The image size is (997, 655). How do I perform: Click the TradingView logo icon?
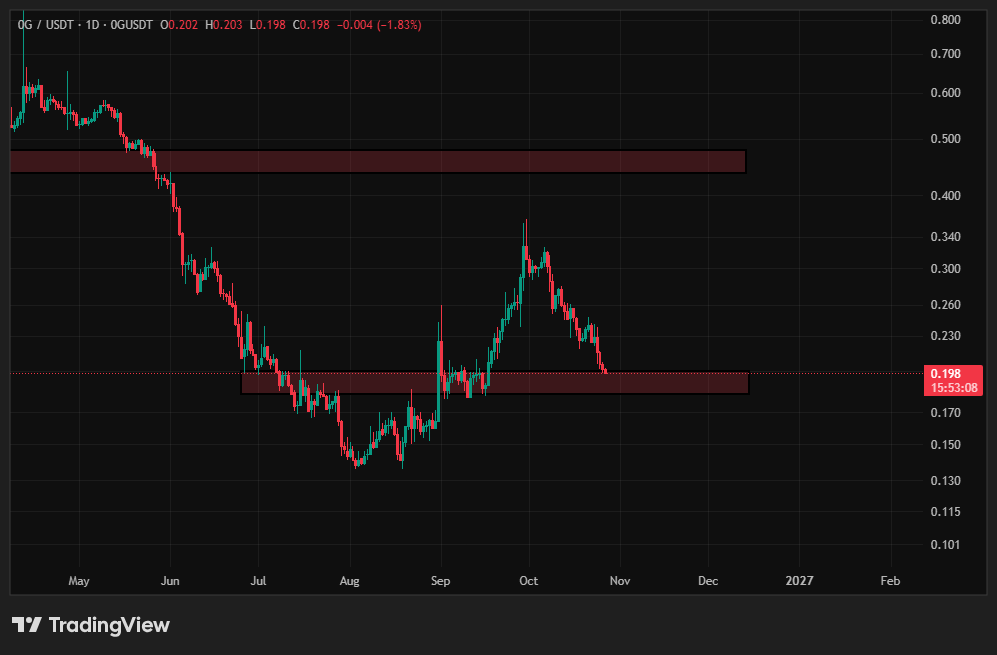pyautogui.click(x=27, y=625)
